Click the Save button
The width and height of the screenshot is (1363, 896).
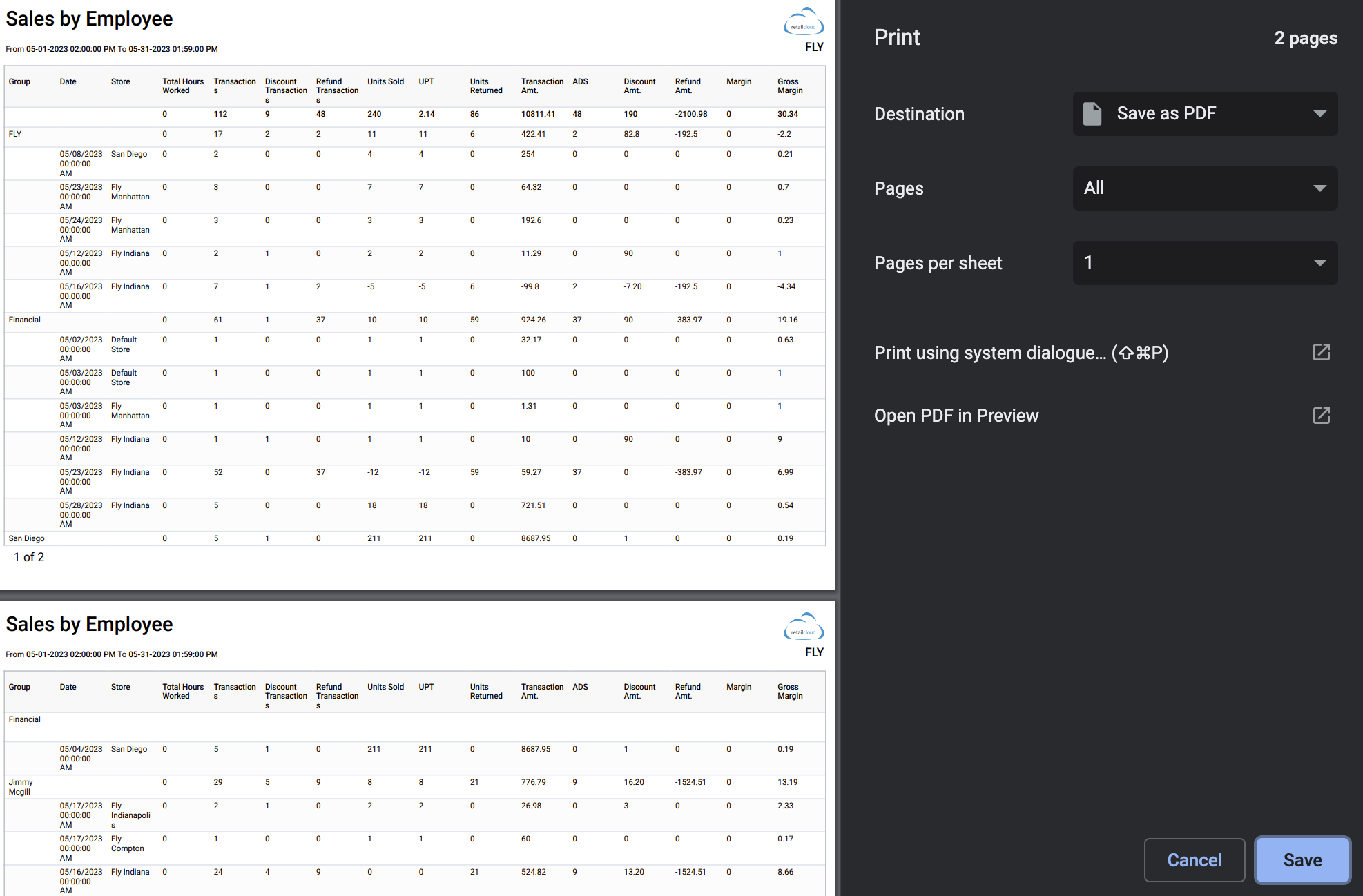tap(1302, 859)
